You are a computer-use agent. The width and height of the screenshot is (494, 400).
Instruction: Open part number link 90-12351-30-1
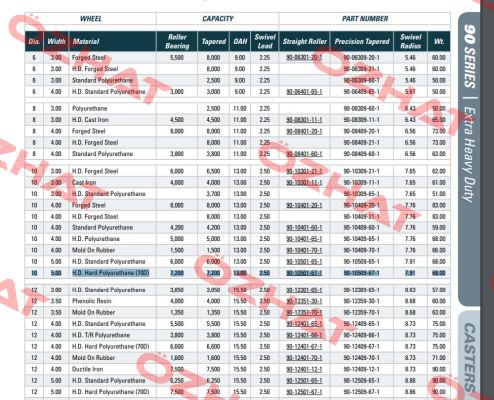(304, 301)
